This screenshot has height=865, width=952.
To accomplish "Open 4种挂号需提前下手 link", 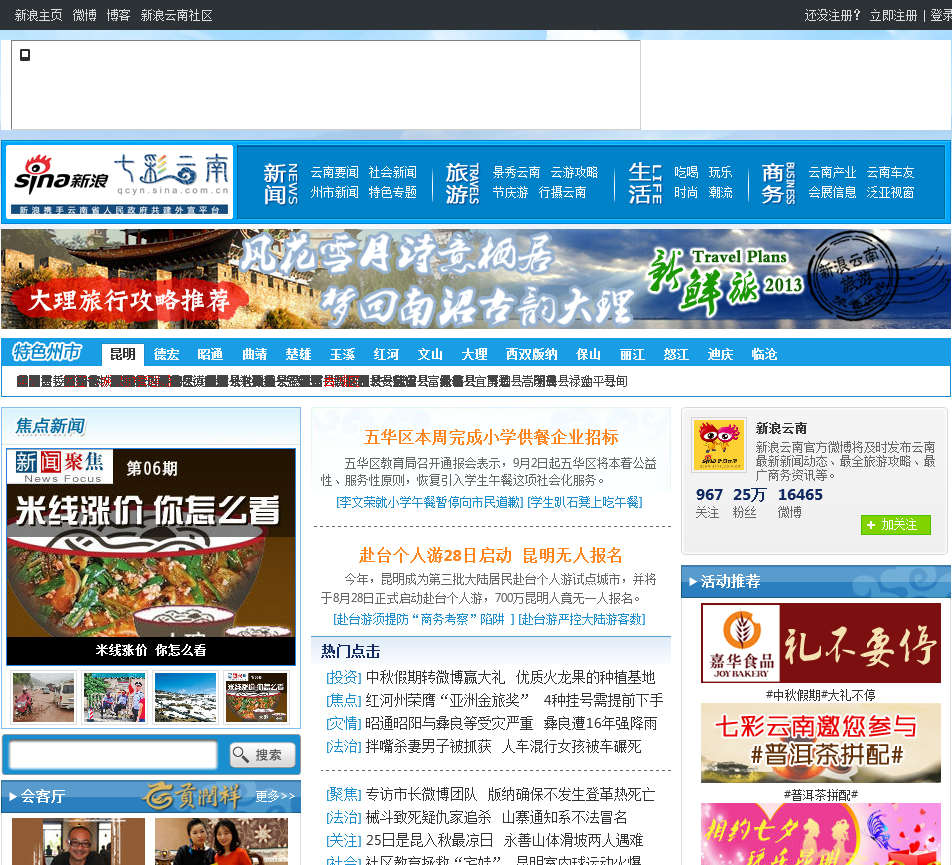I will pos(604,700).
